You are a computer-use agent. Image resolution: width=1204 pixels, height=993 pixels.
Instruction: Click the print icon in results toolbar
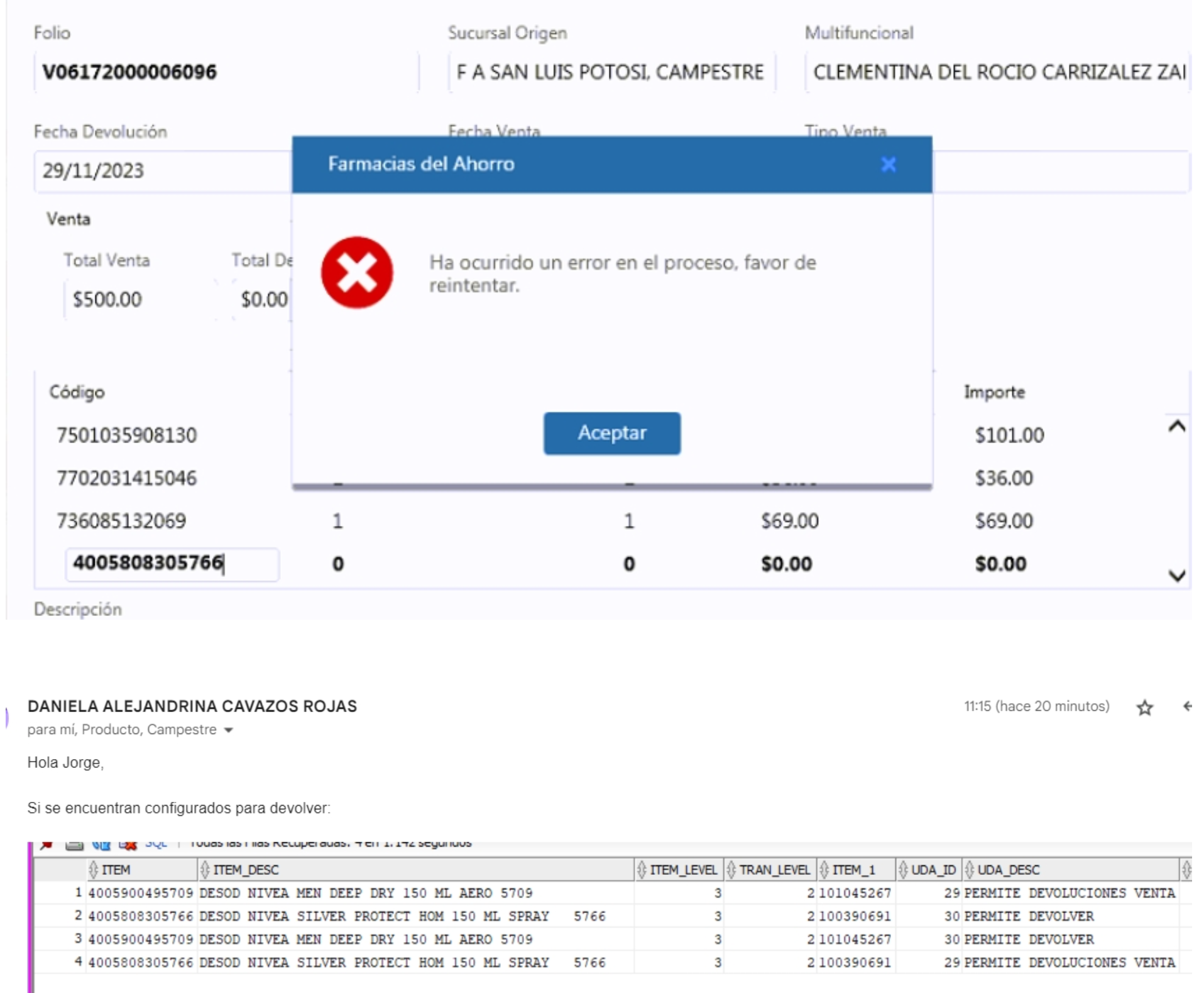[74, 845]
